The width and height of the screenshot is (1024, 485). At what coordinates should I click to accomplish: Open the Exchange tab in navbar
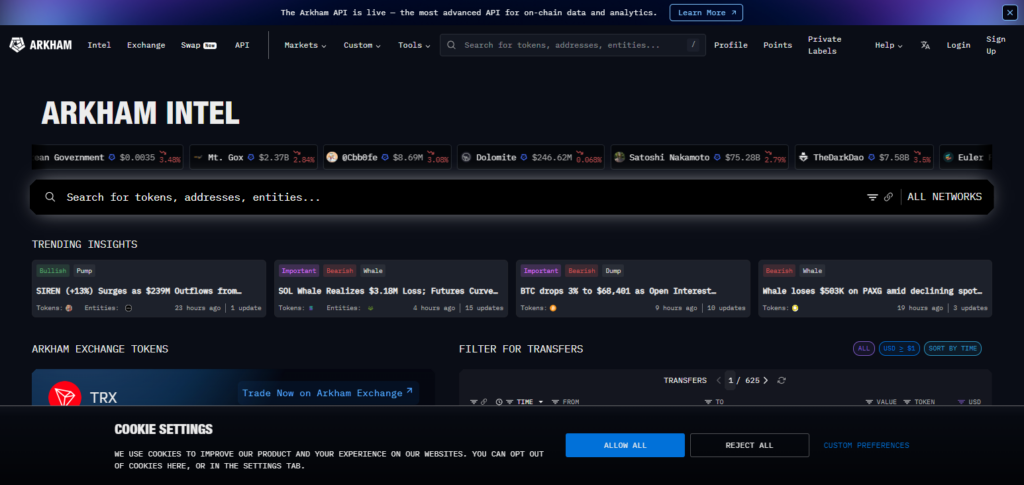pos(146,45)
